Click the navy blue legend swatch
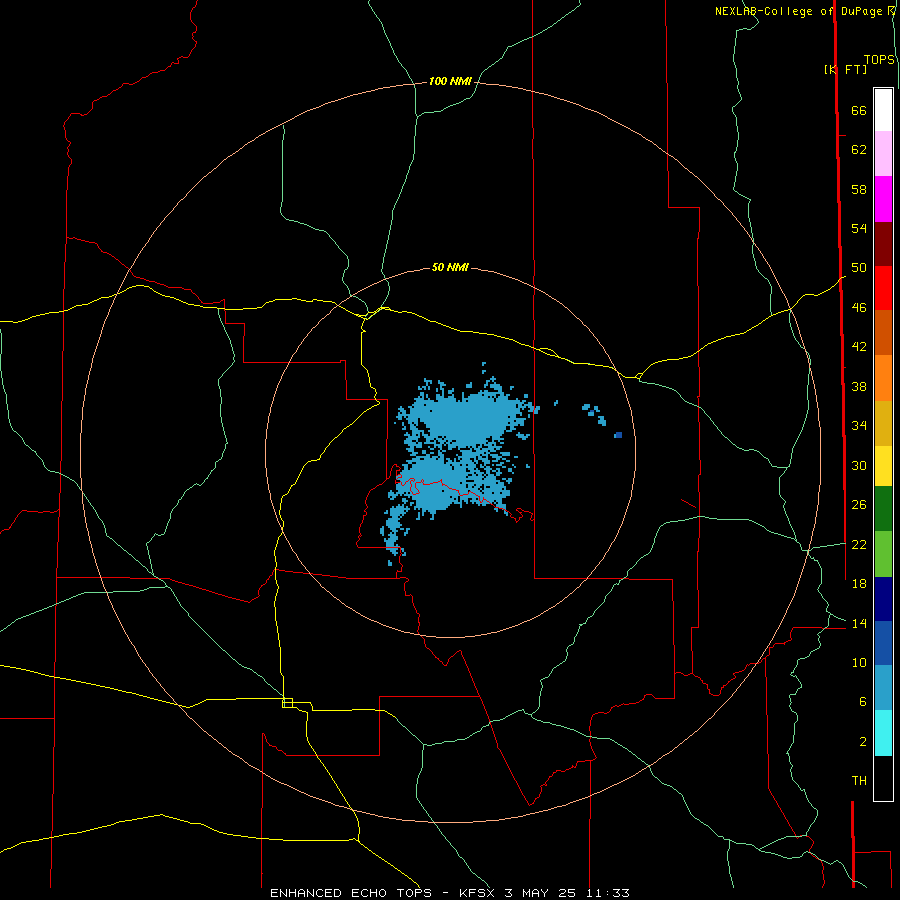The width and height of the screenshot is (900, 900). coord(883,599)
